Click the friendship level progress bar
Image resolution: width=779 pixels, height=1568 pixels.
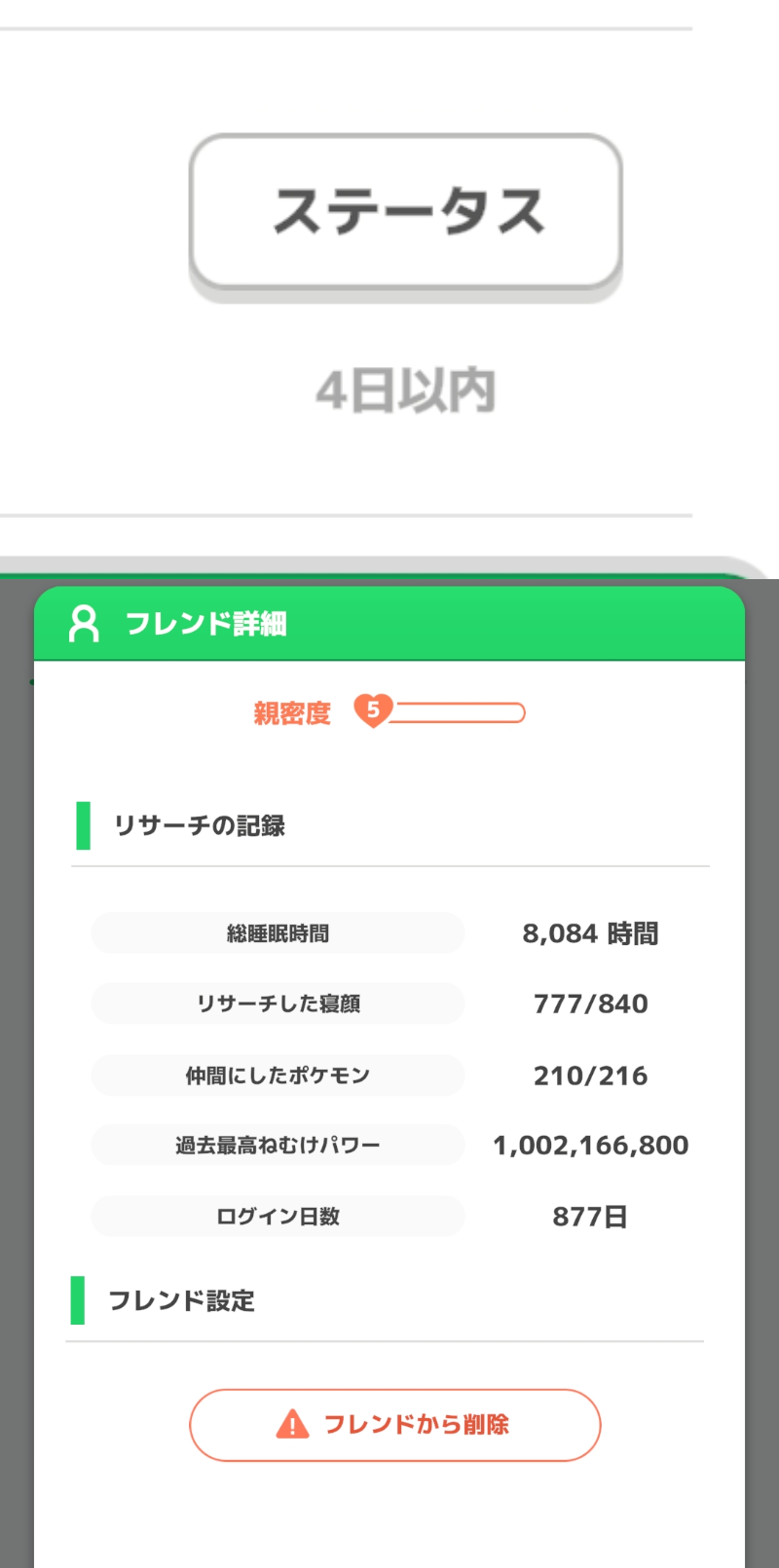[458, 713]
